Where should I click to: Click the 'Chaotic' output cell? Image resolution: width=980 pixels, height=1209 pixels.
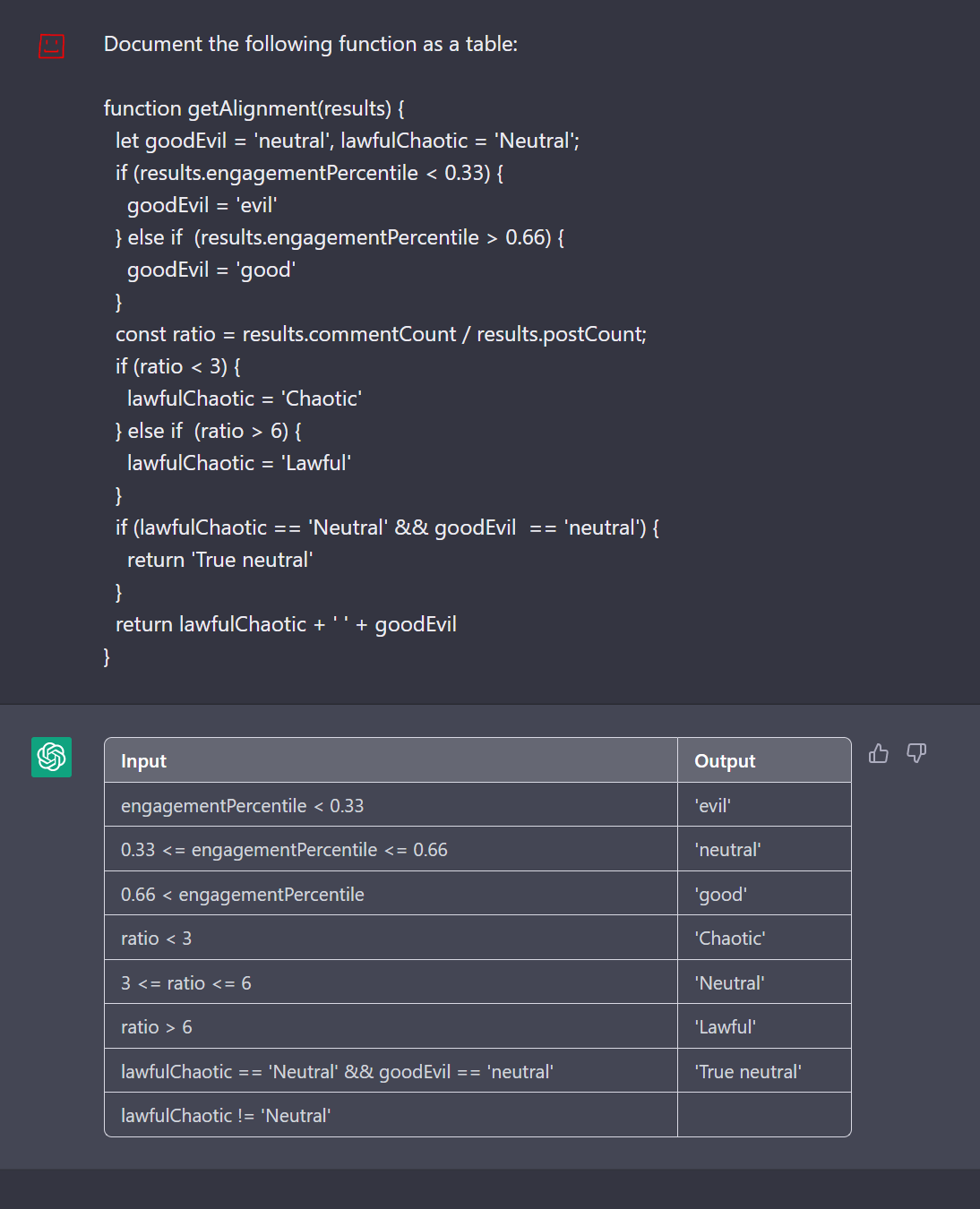pyautogui.click(x=730, y=939)
